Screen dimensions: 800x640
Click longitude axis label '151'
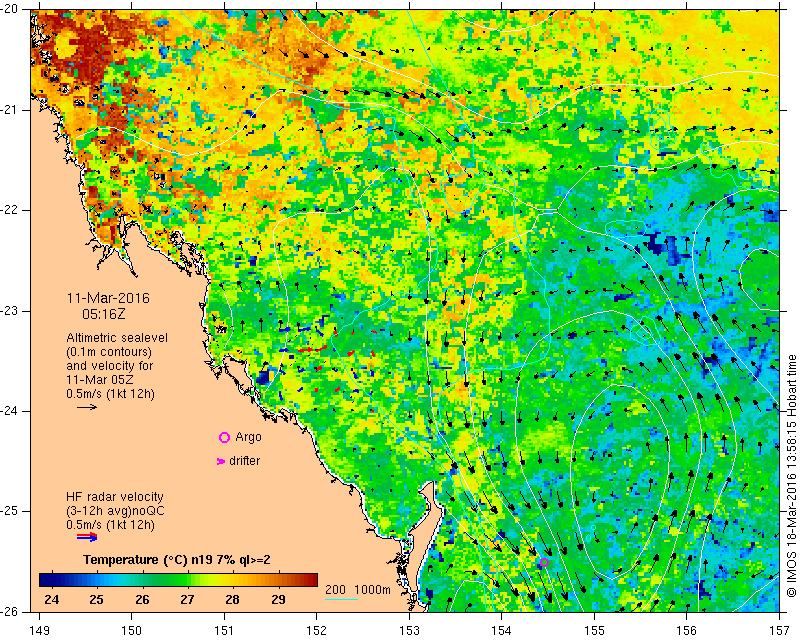tap(224, 631)
